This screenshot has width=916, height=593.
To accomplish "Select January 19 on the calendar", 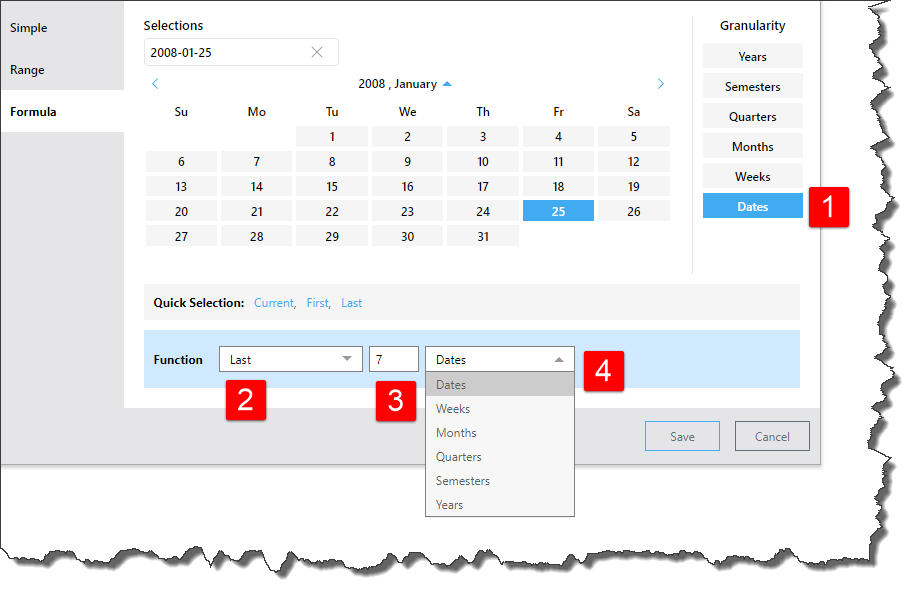I will point(634,186).
